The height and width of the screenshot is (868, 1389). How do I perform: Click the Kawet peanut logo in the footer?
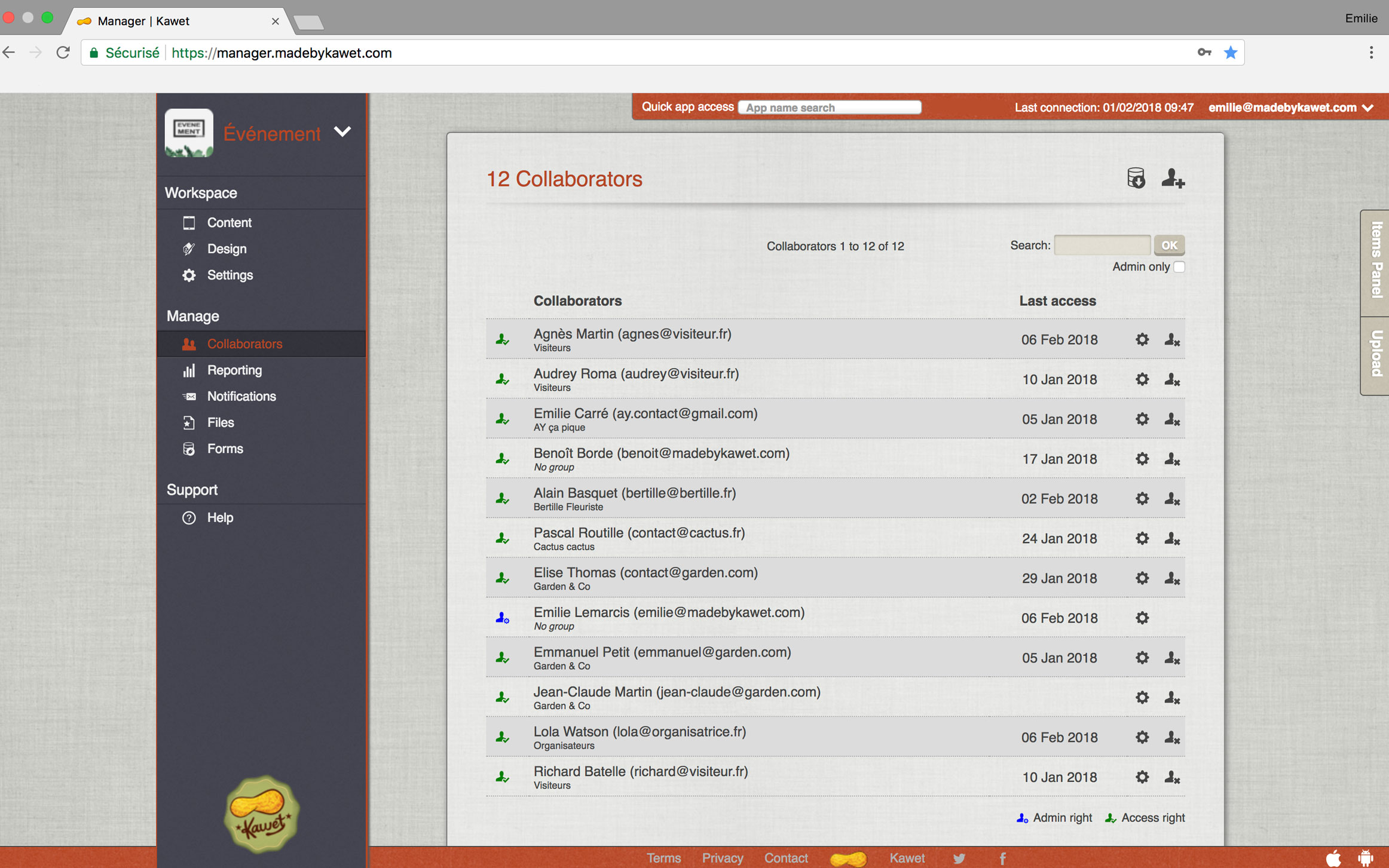click(x=848, y=858)
